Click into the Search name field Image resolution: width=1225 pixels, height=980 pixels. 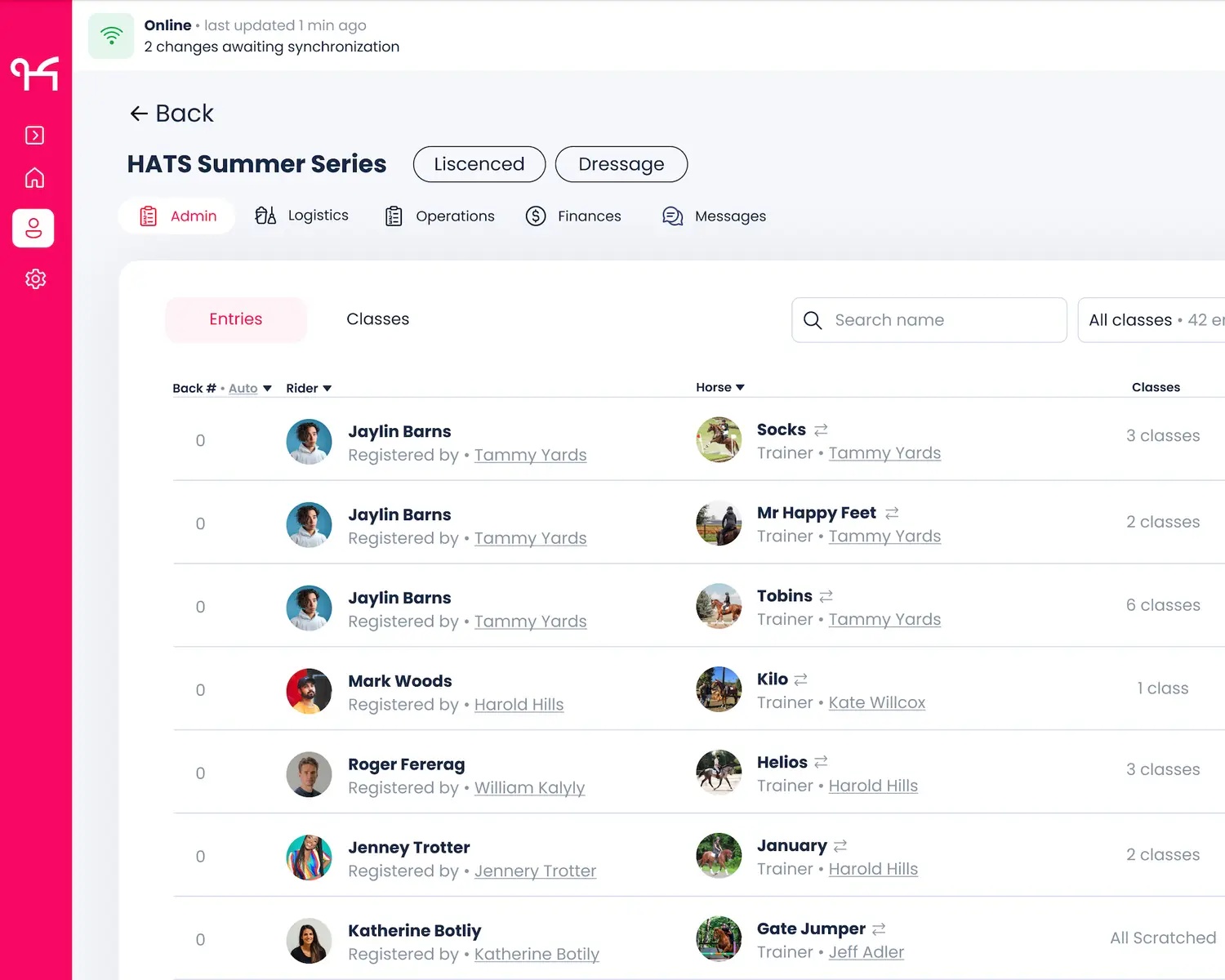coord(929,320)
